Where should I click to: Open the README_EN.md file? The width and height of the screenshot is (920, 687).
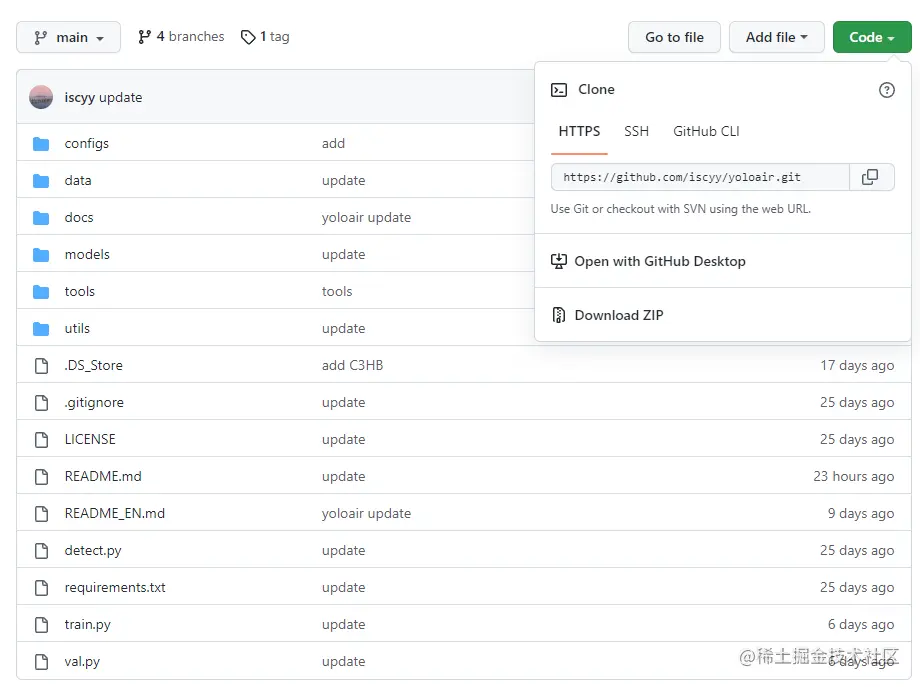(114, 513)
